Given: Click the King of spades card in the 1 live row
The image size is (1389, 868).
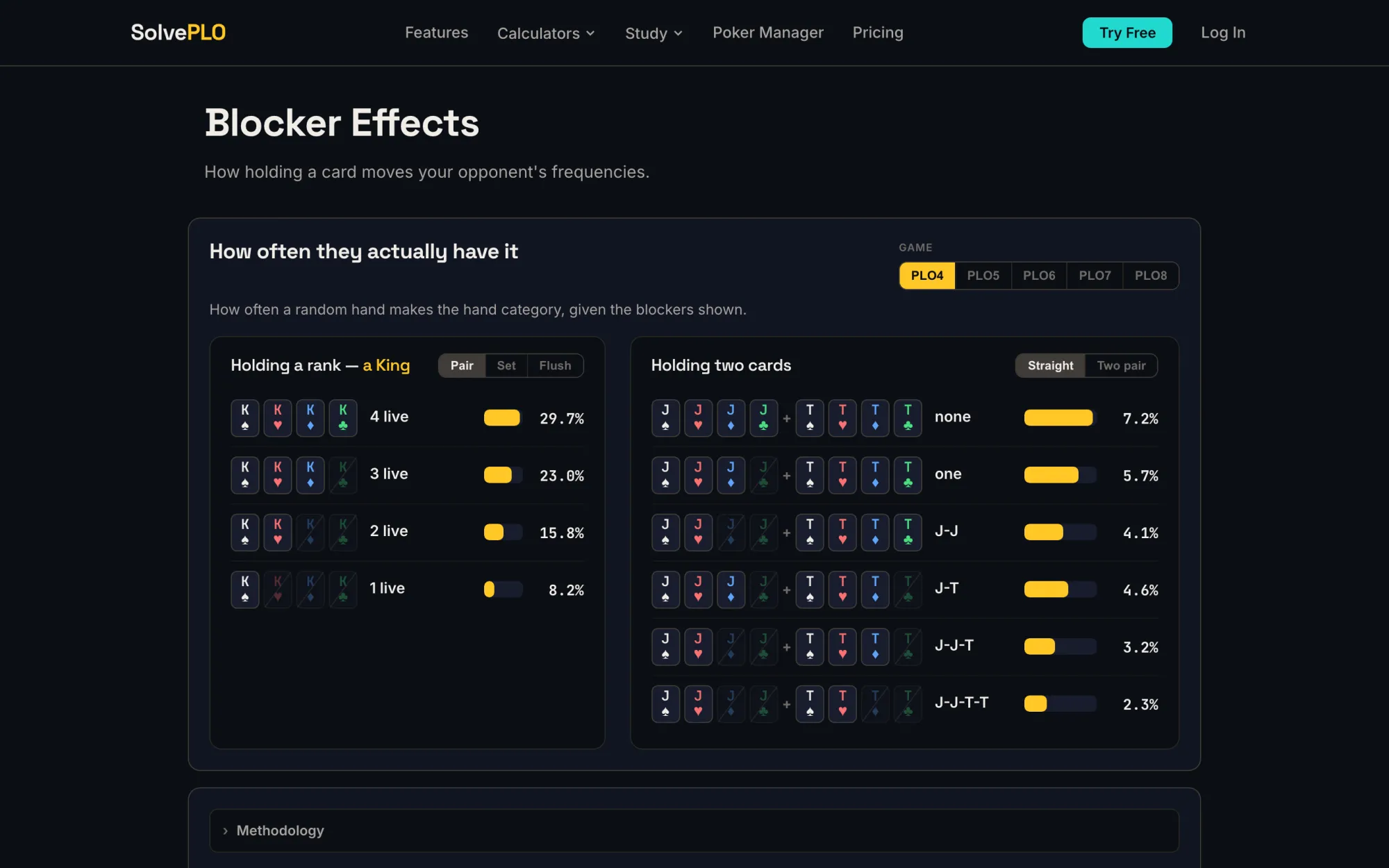Looking at the screenshot, I should (x=245, y=589).
